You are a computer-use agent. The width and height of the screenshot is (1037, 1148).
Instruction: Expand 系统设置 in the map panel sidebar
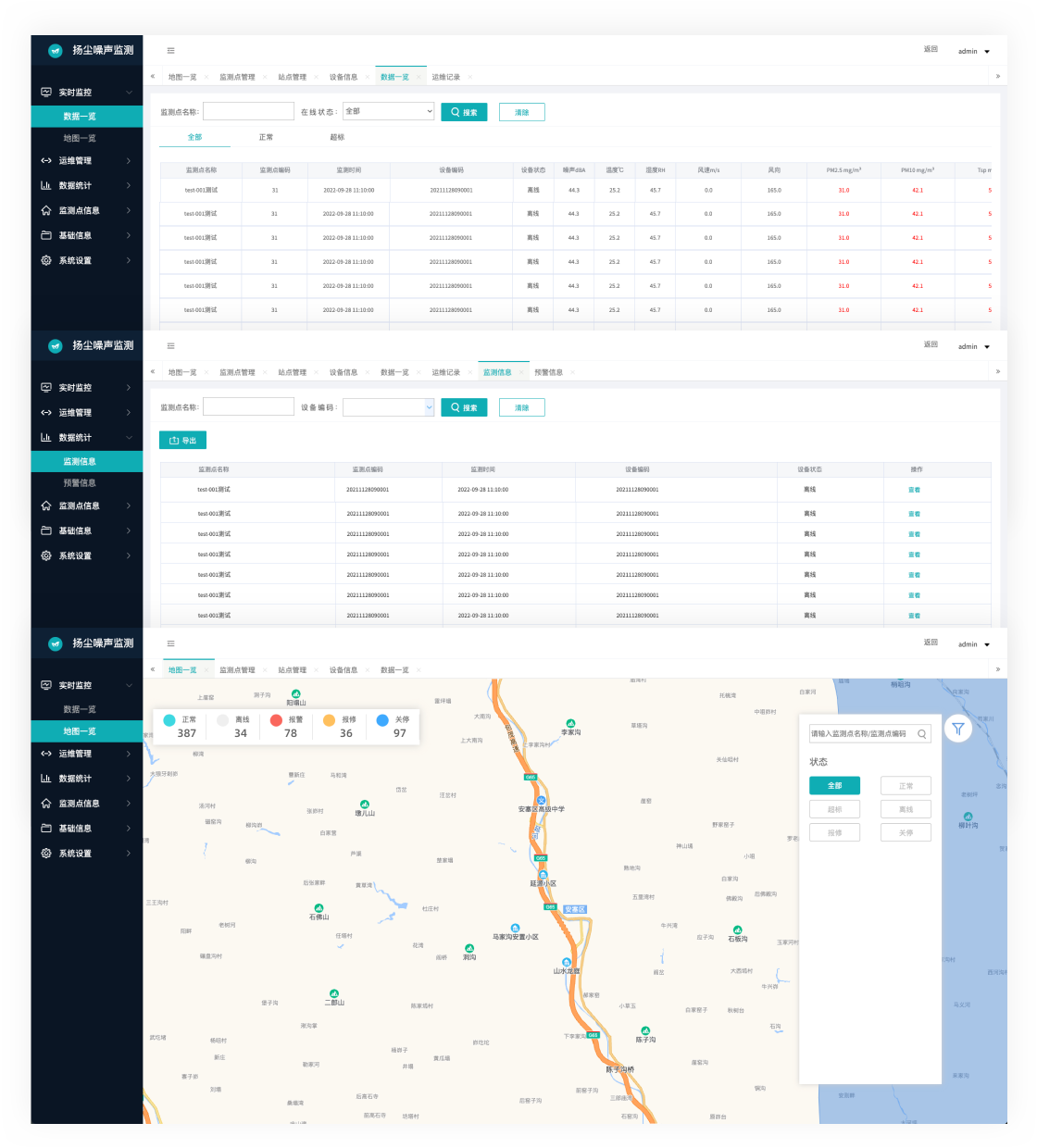pos(87,854)
